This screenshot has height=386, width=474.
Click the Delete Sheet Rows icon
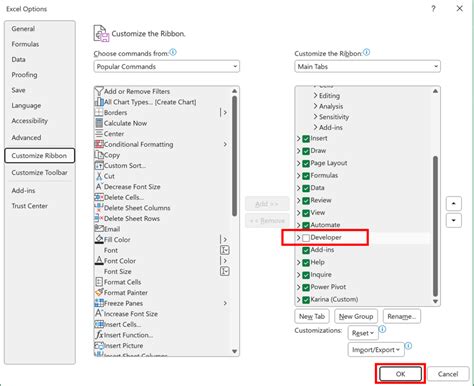99,219
